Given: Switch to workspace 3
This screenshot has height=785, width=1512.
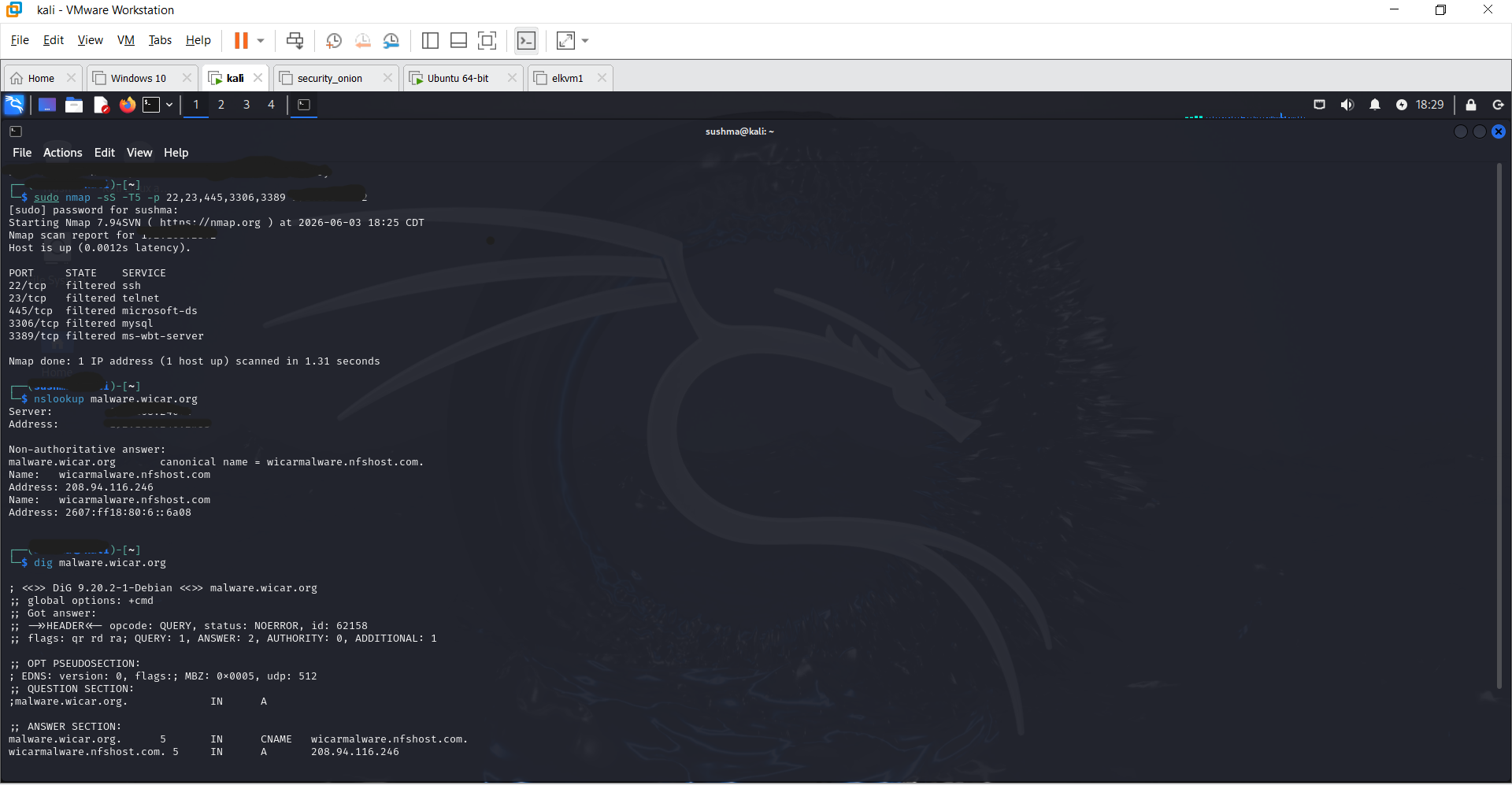Looking at the screenshot, I should pyautogui.click(x=246, y=105).
